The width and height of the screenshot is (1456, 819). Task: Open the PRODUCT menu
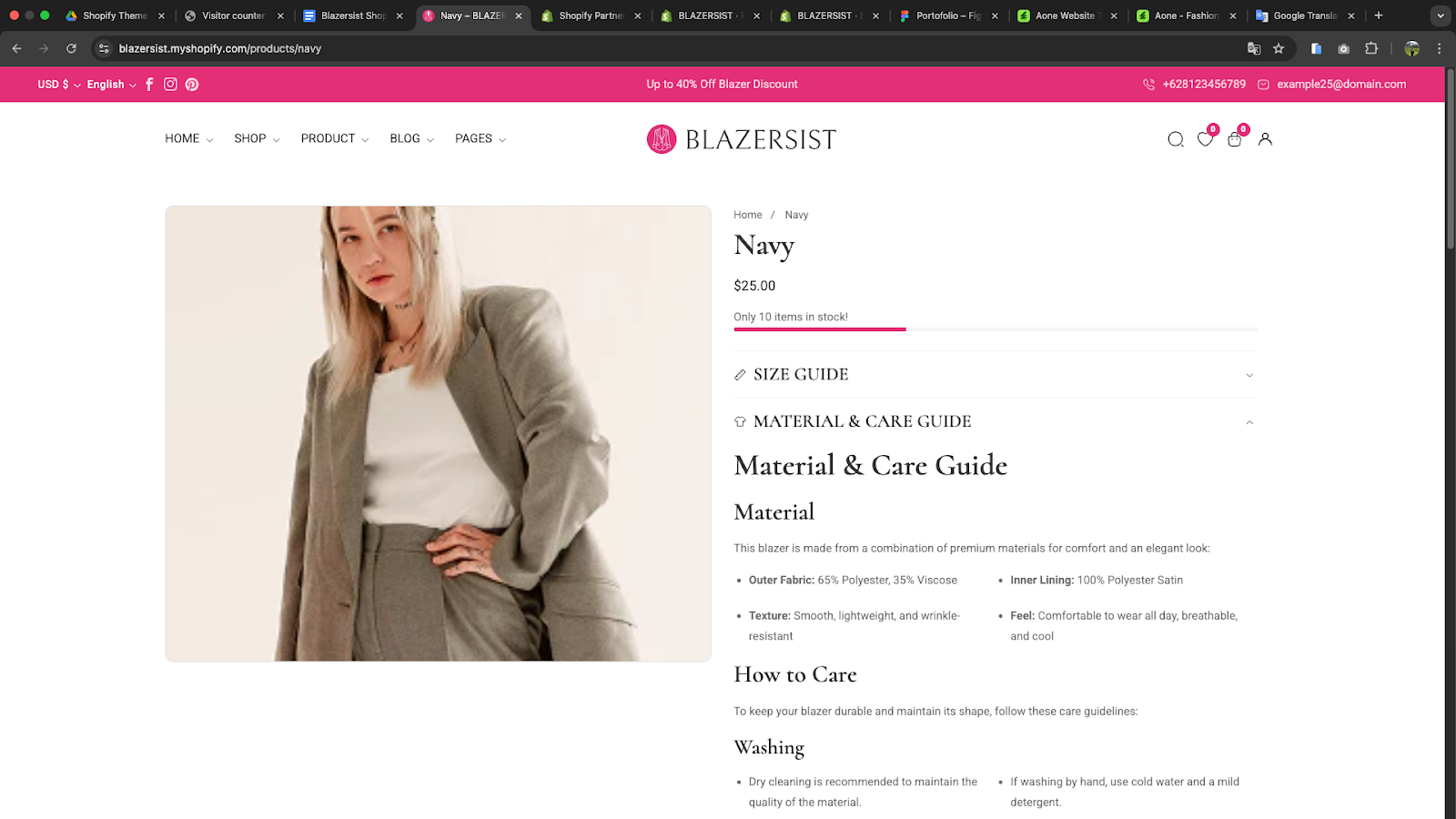click(334, 138)
